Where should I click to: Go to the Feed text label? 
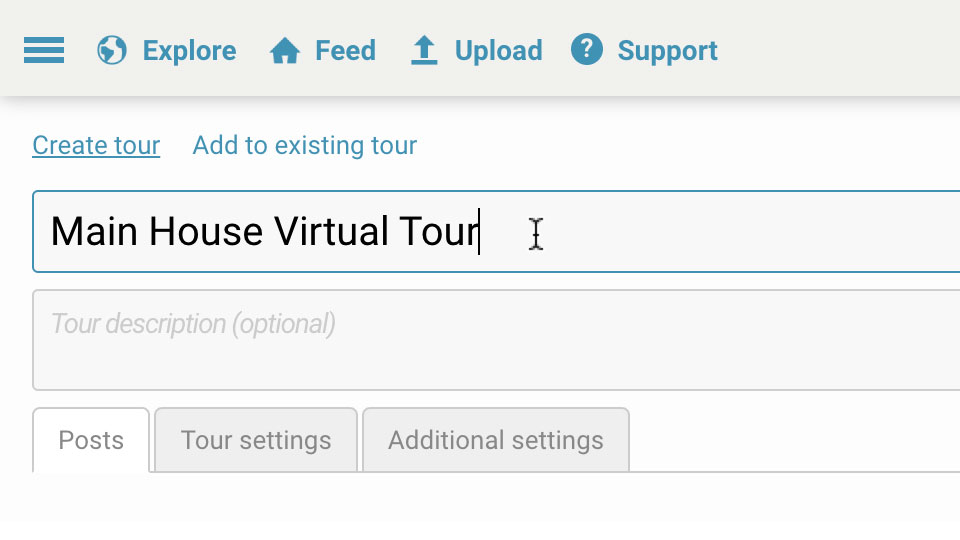tap(345, 50)
